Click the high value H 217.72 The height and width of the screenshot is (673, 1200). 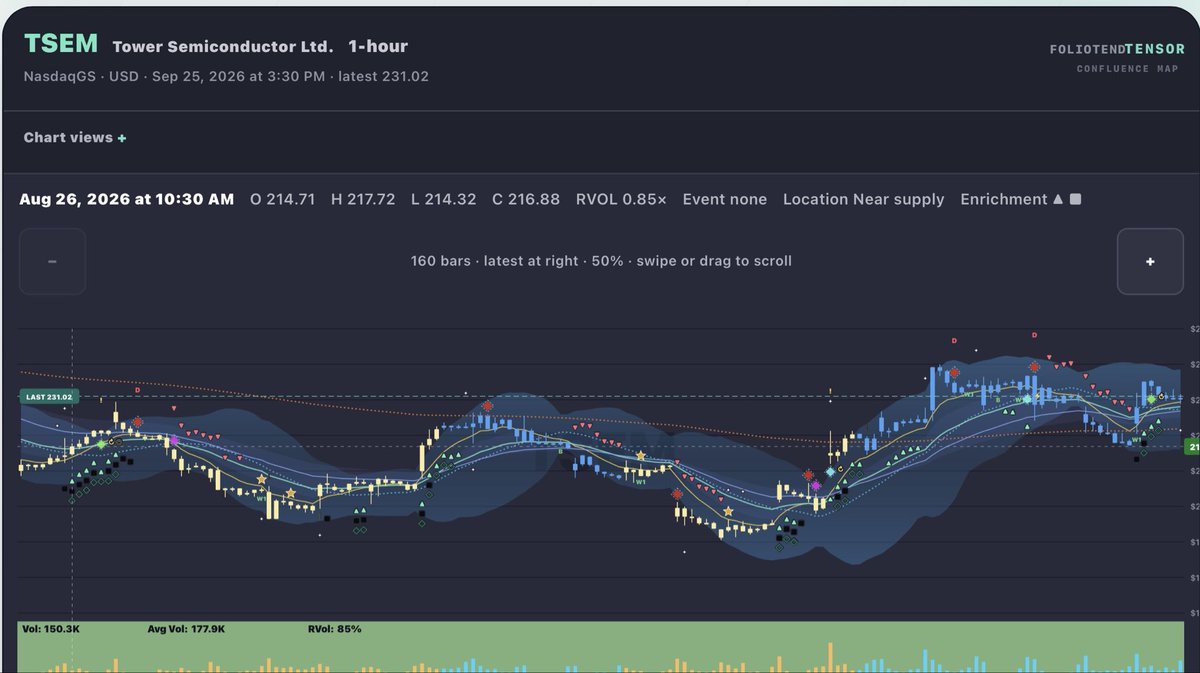(363, 199)
